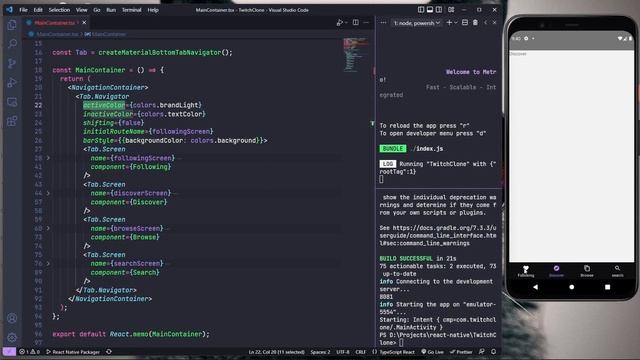Click 'Go Live' in status bar
The height and width of the screenshot is (360, 640).
[x=433, y=352]
